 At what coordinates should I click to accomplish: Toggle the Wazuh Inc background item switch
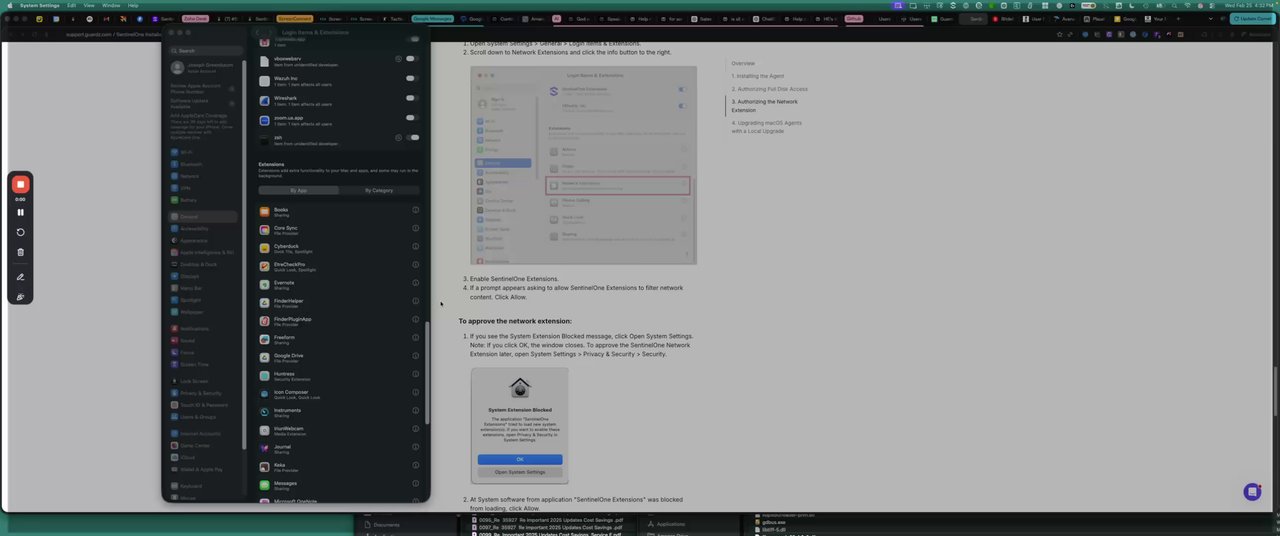[411, 78]
